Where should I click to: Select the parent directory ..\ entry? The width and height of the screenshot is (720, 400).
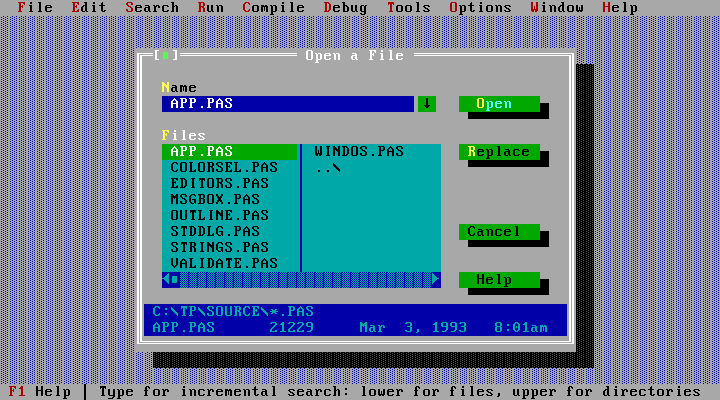pyautogui.click(x=328, y=168)
